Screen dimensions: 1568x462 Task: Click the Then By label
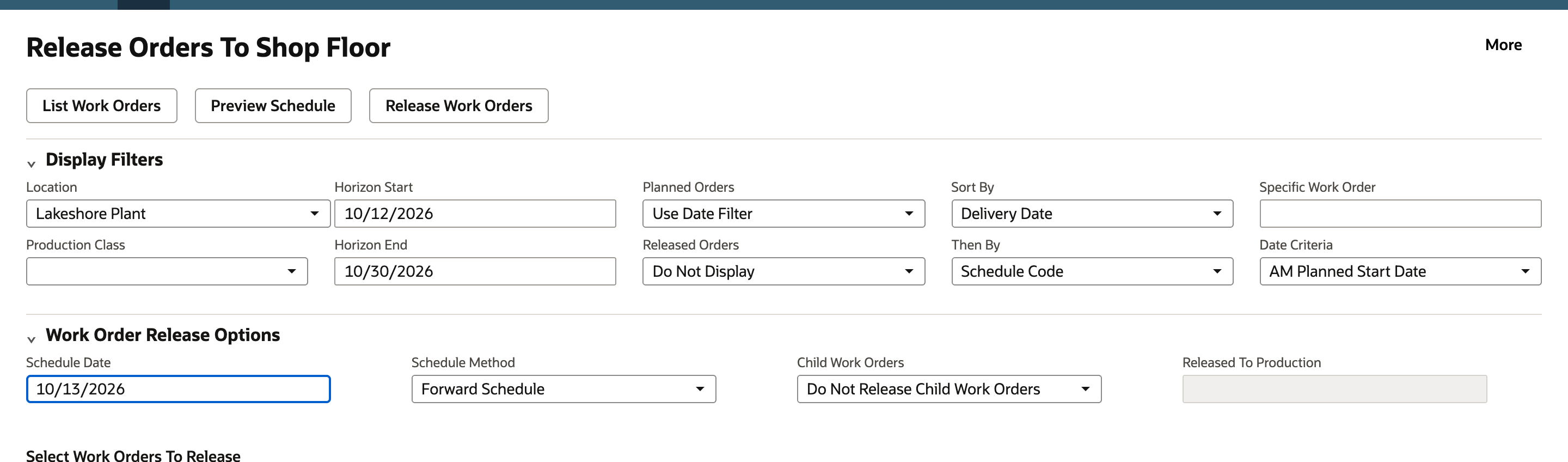975,245
